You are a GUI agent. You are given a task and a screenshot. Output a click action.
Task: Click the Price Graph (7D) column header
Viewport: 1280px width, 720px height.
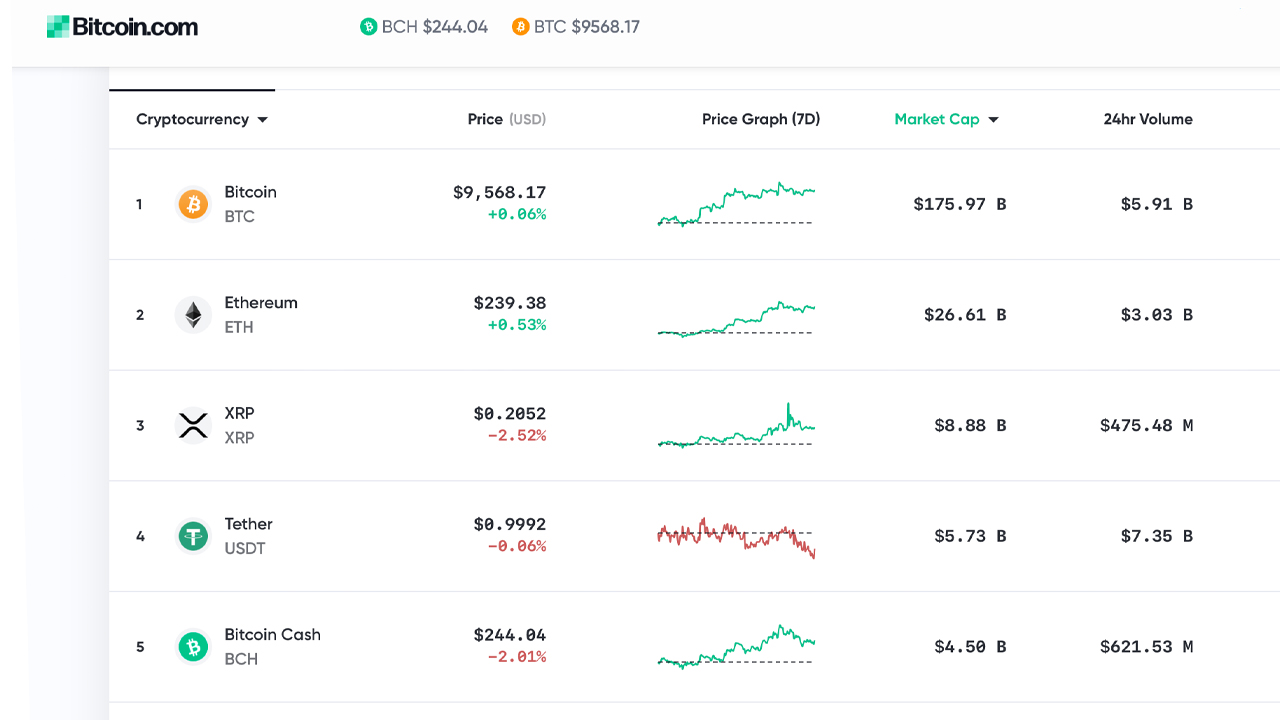coord(761,119)
